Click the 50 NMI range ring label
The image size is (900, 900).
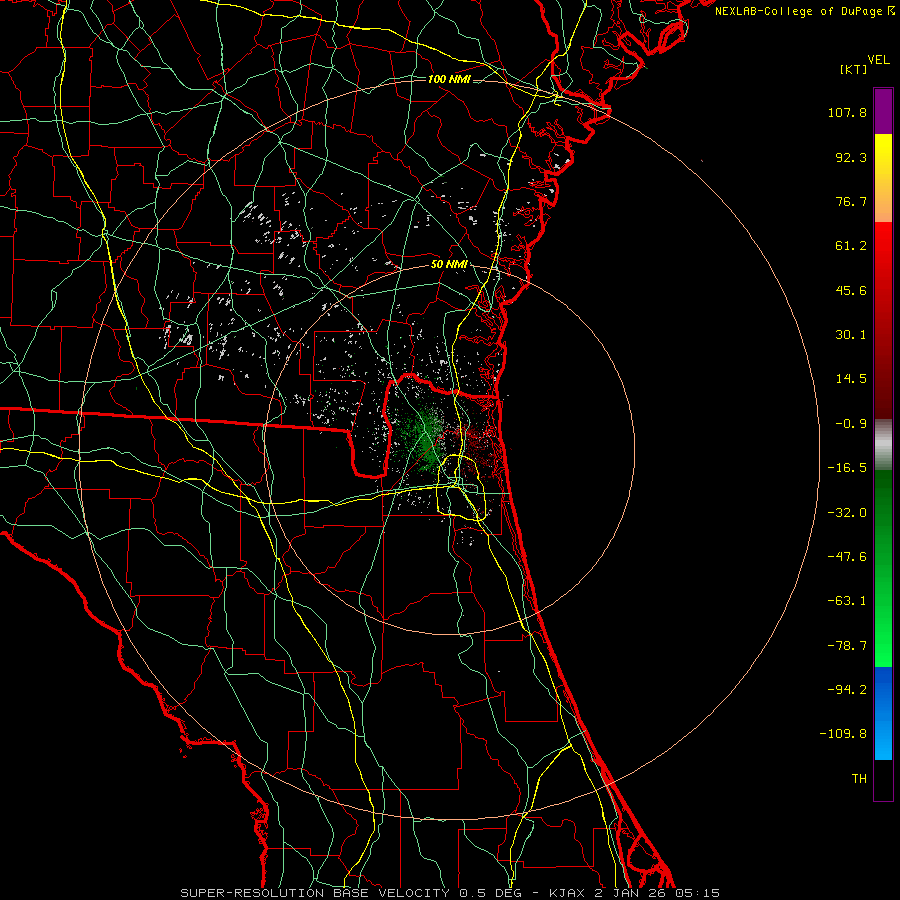coord(449,265)
